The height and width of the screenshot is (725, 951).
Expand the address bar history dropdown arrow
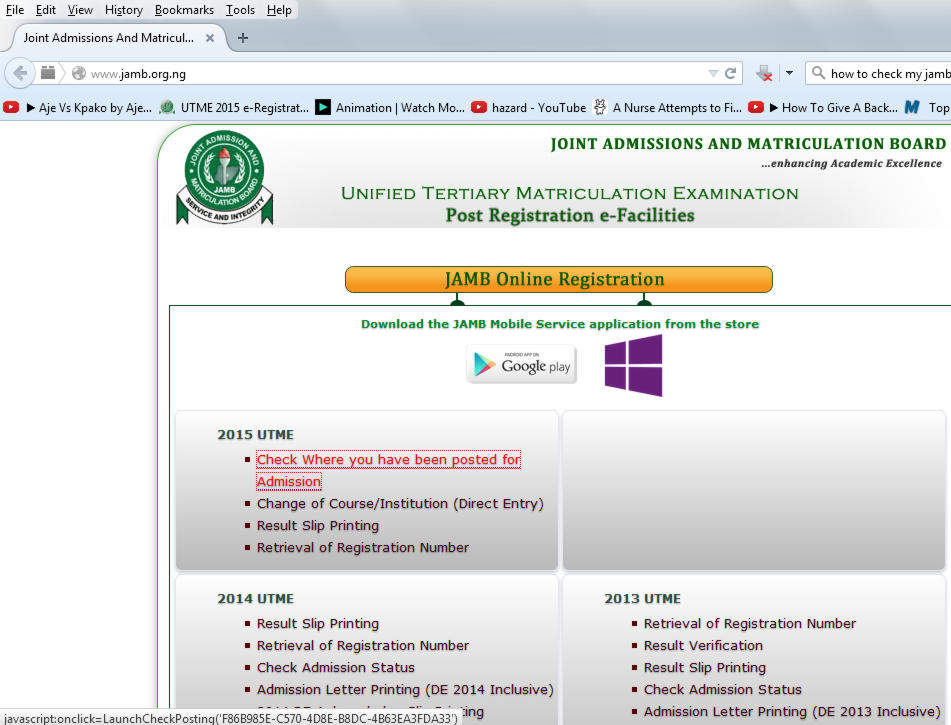[x=712, y=72]
